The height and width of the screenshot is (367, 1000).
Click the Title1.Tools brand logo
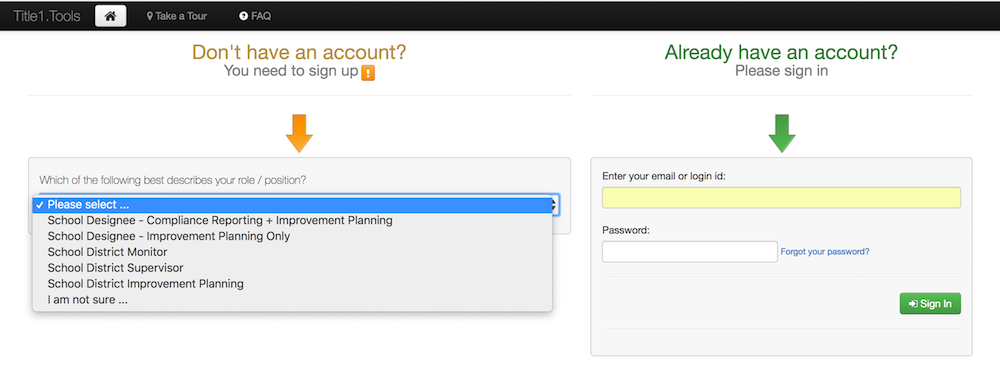(47, 17)
